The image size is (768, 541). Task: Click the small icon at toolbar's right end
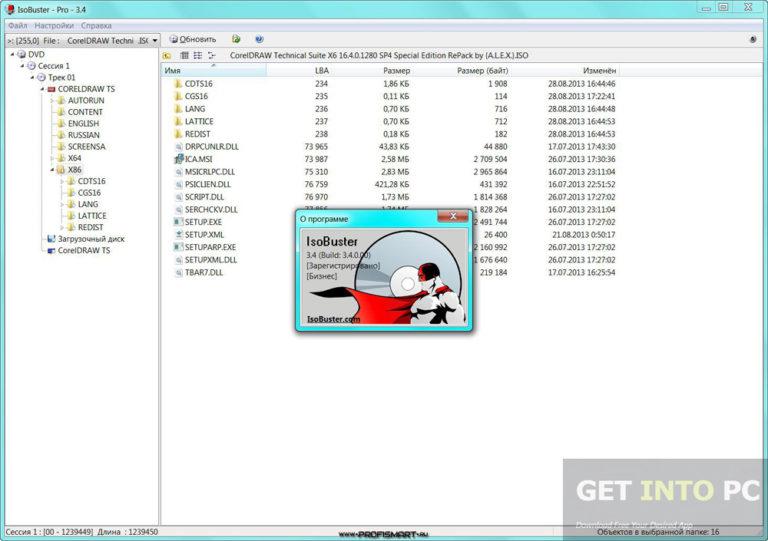click(753, 39)
